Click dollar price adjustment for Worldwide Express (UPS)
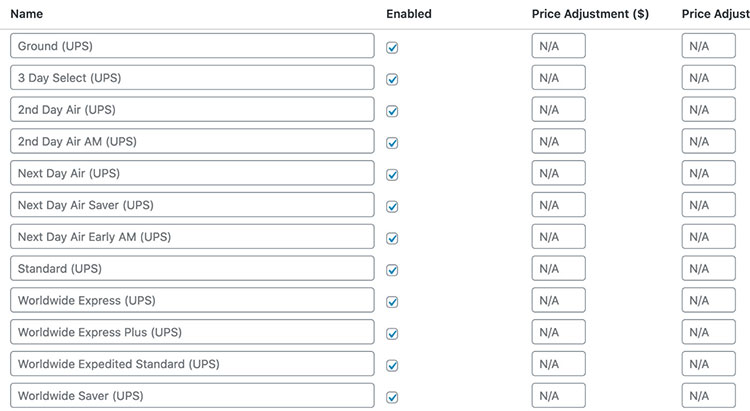Screen dimensions: 750x411 [558, 301]
